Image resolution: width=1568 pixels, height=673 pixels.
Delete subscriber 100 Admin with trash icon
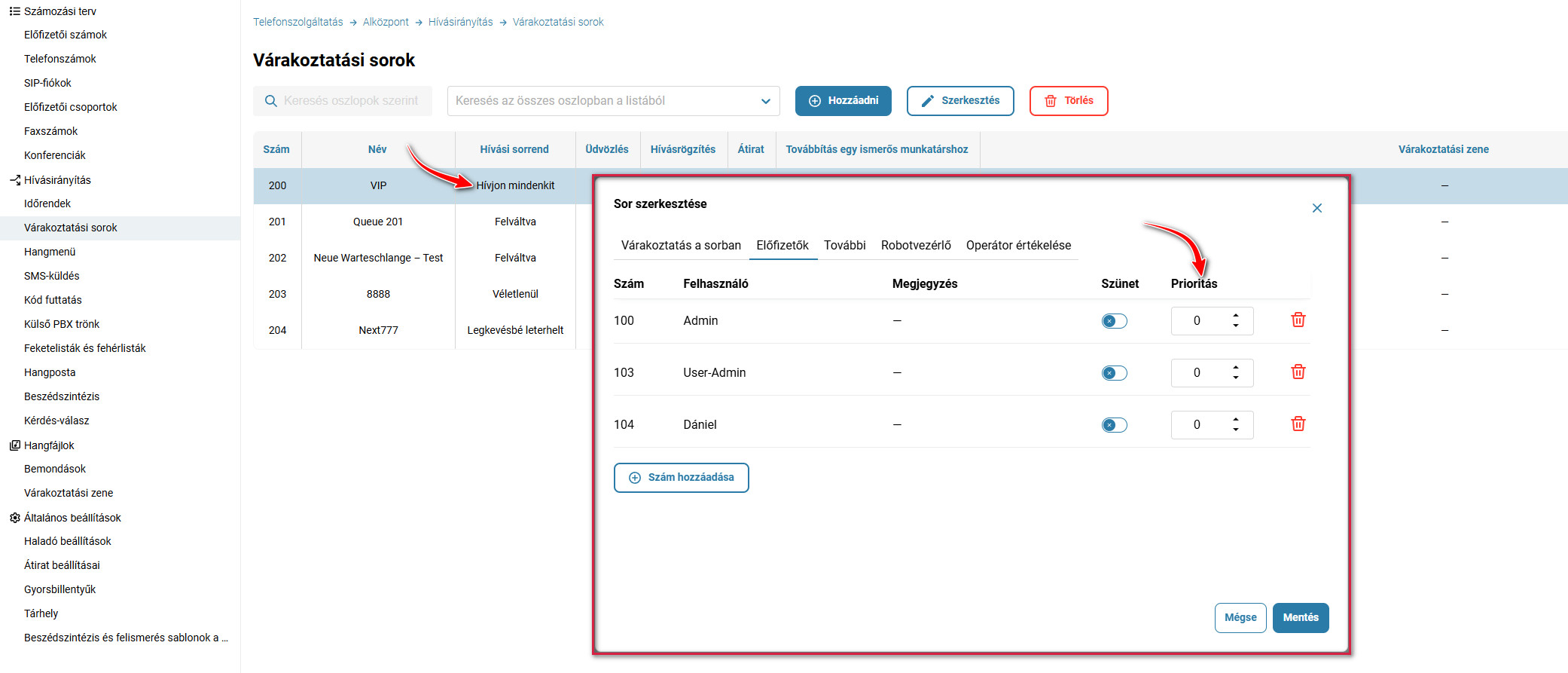tap(1298, 320)
